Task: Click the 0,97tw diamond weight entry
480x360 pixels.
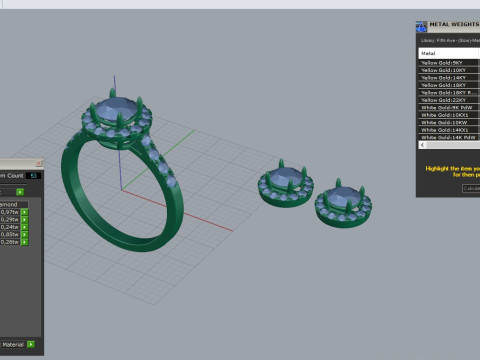Action: pyautogui.click(x=9, y=212)
